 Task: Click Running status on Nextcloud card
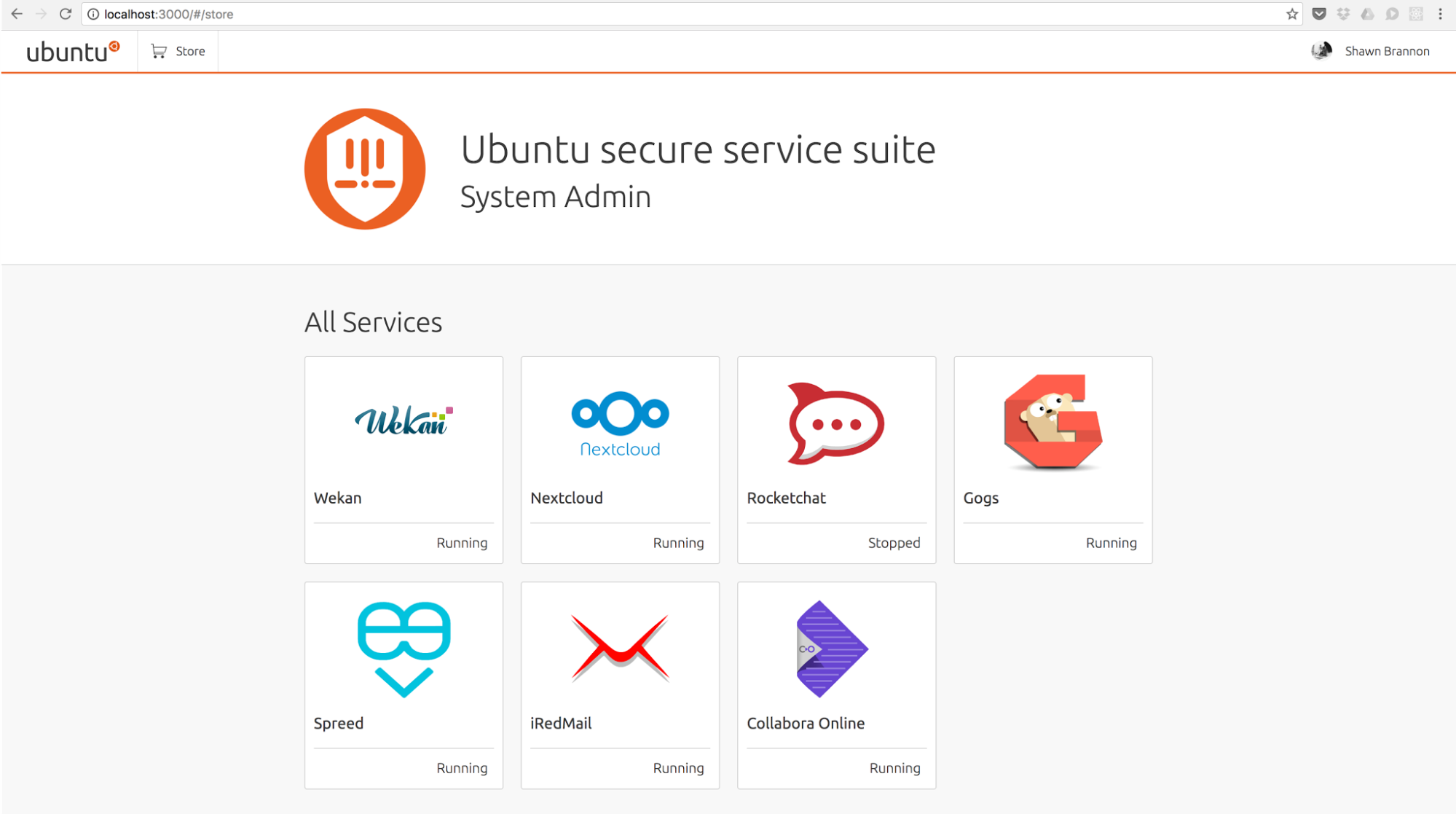tap(678, 543)
